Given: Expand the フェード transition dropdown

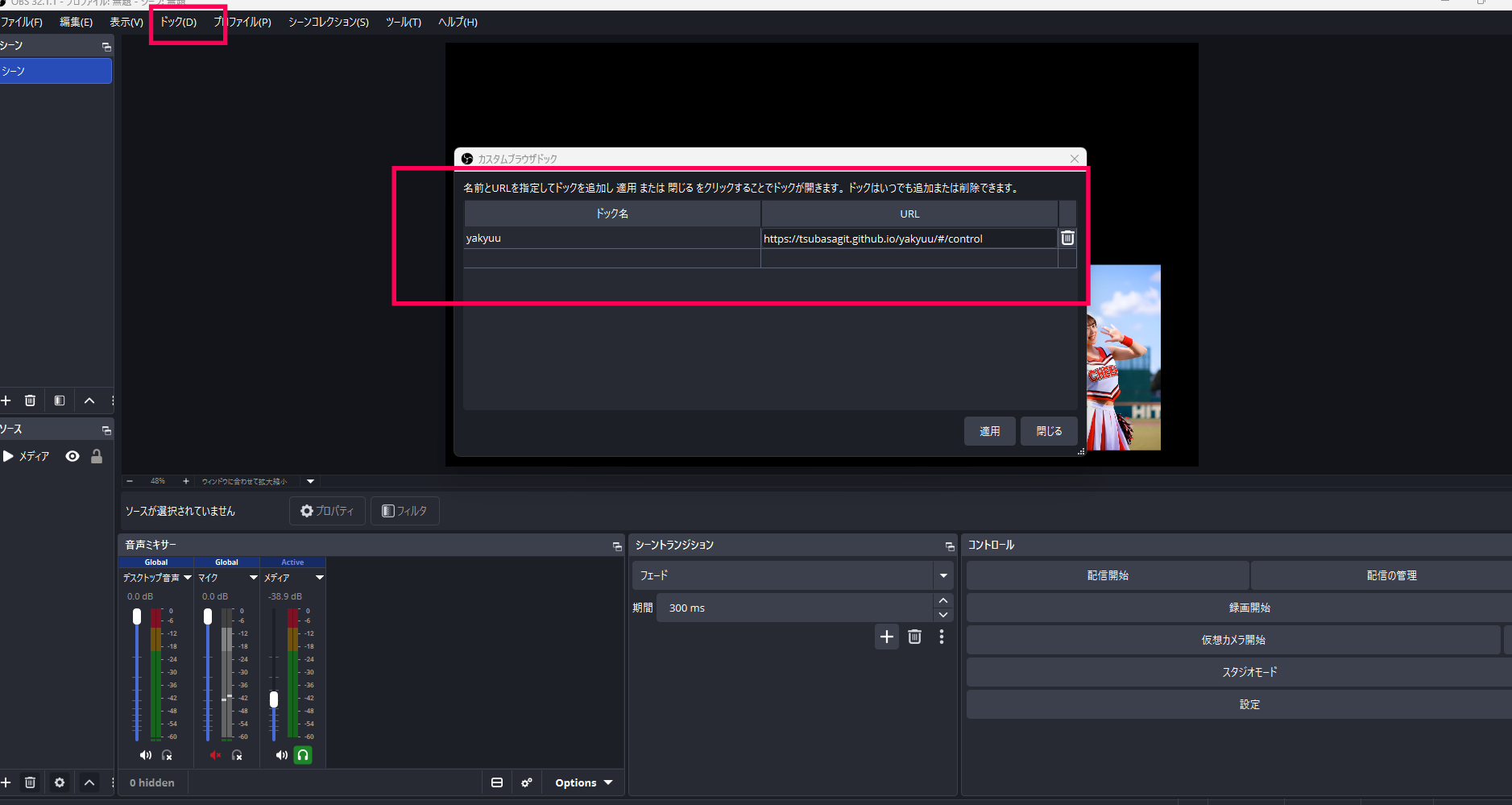Looking at the screenshot, I should pyautogui.click(x=943, y=575).
